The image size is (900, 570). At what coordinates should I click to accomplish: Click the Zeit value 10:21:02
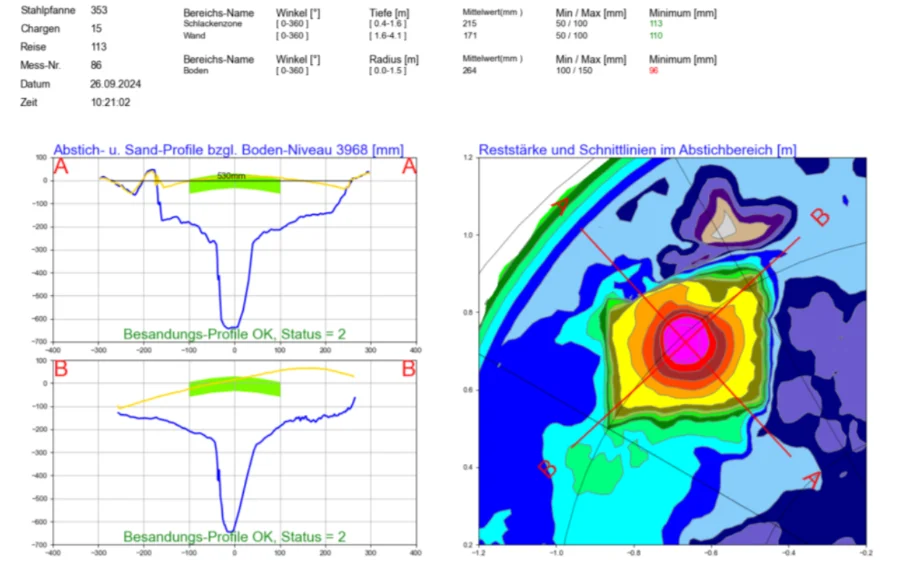pyautogui.click(x=109, y=102)
